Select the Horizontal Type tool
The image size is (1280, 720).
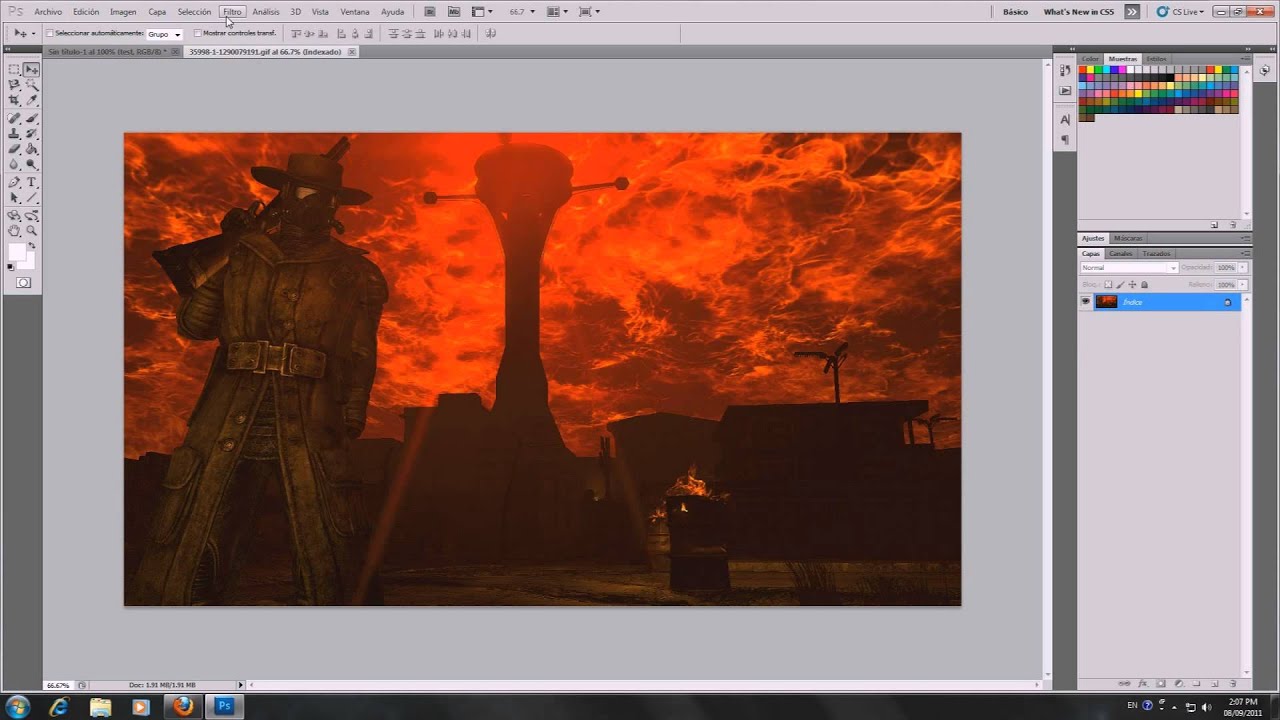point(32,182)
